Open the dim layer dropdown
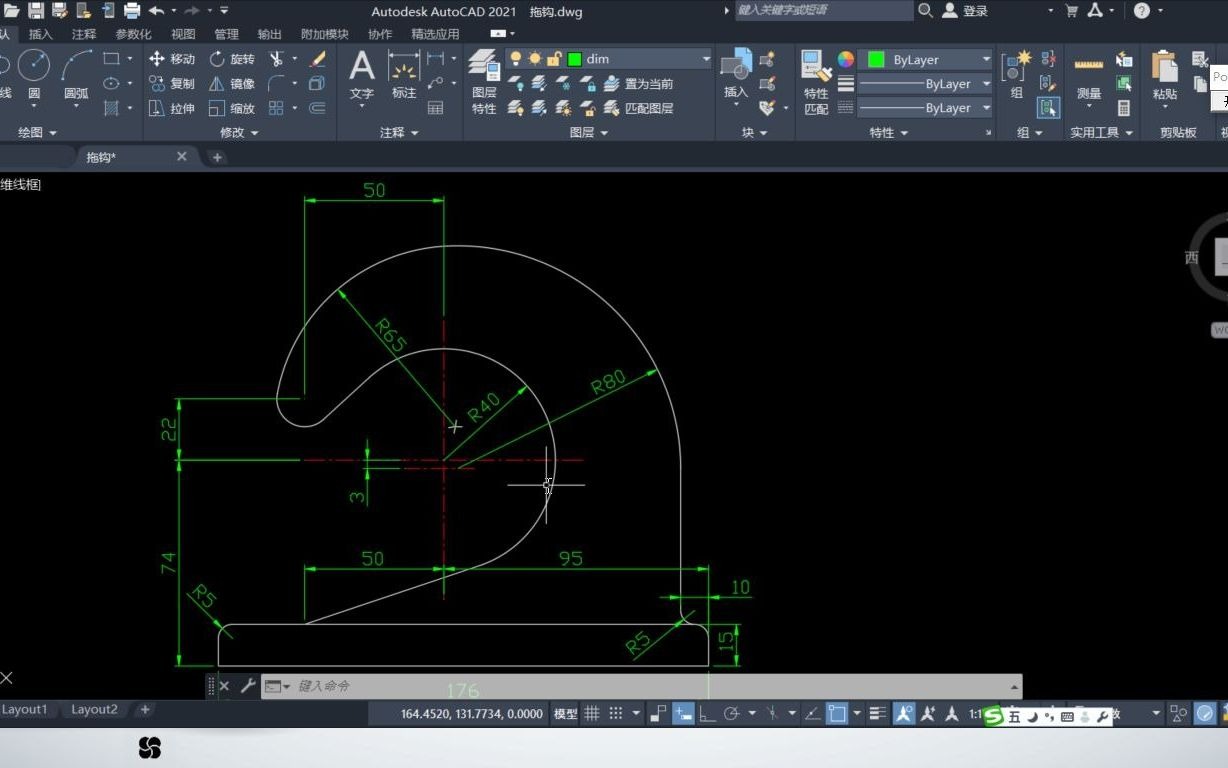The height and width of the screenshot is (768, 1228). [706, 58]
